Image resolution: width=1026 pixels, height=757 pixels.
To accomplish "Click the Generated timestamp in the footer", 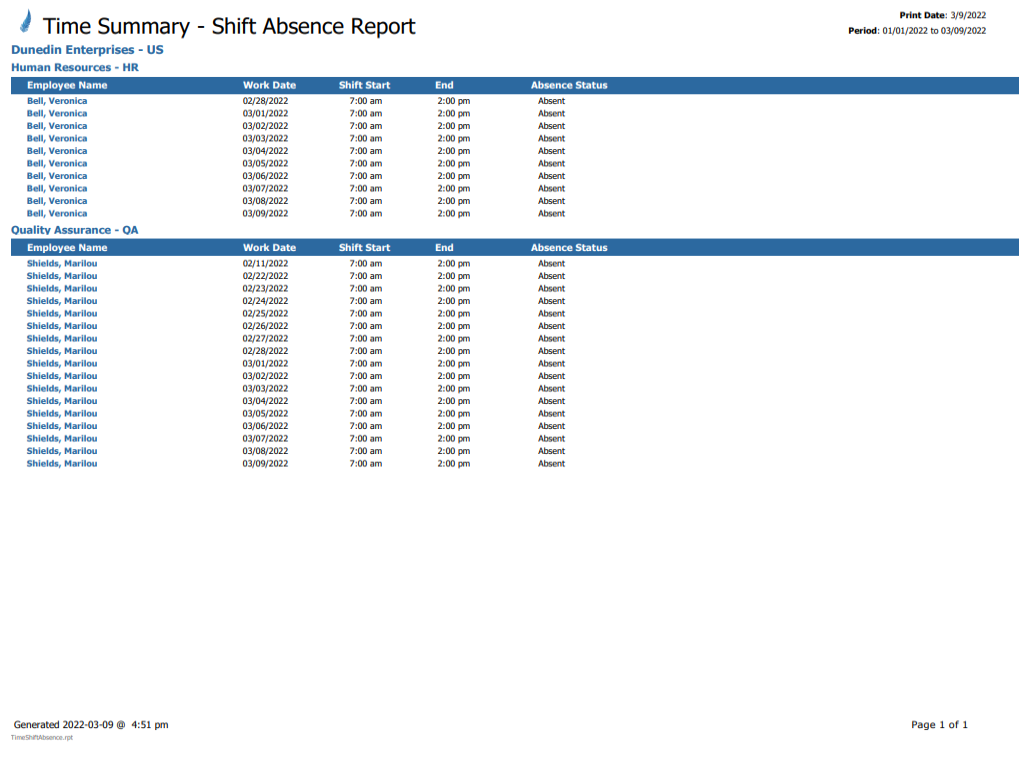I will (91, 724).
